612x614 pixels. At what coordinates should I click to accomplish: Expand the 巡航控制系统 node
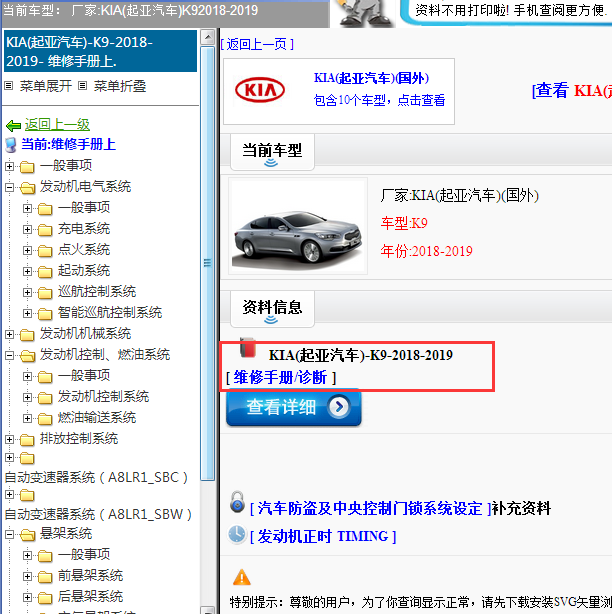click(27, 292)
